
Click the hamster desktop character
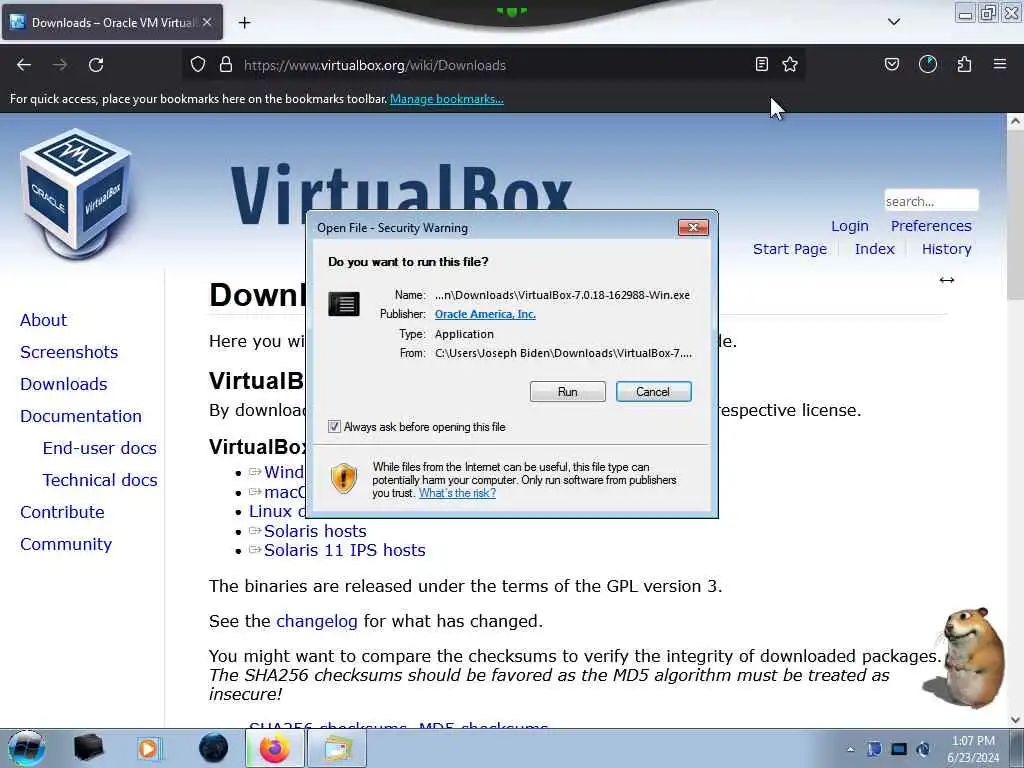point(965,657)
